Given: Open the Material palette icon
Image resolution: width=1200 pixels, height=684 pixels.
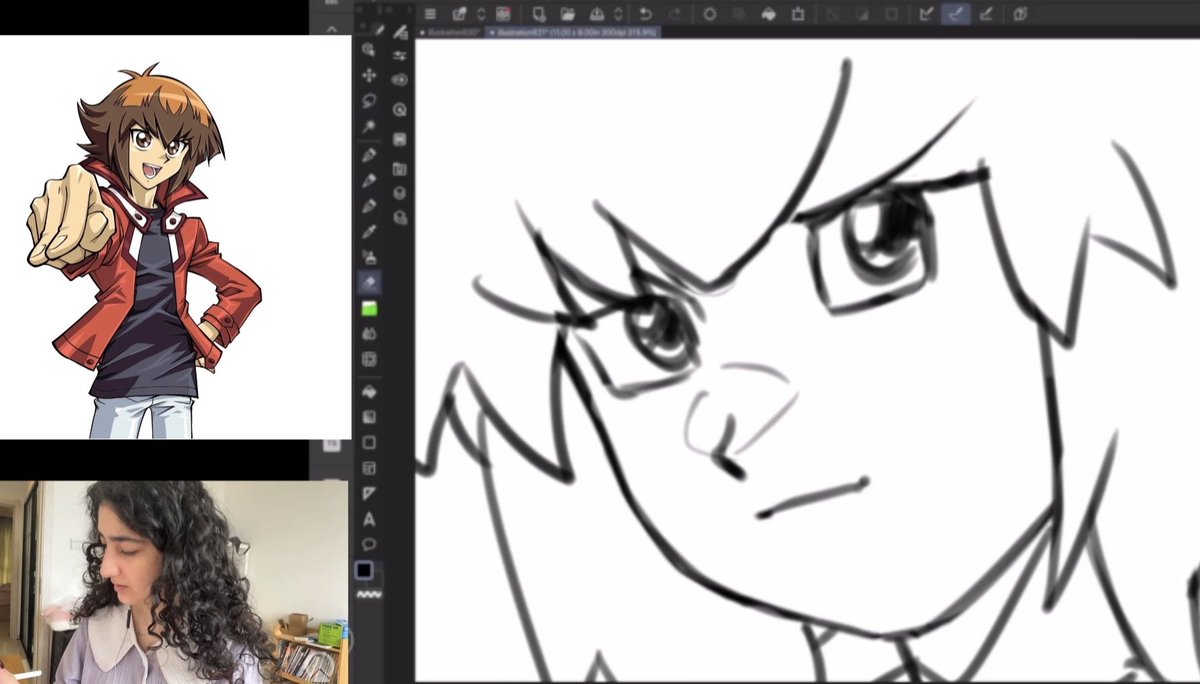Looking at the screenshot, I should 400,139.
